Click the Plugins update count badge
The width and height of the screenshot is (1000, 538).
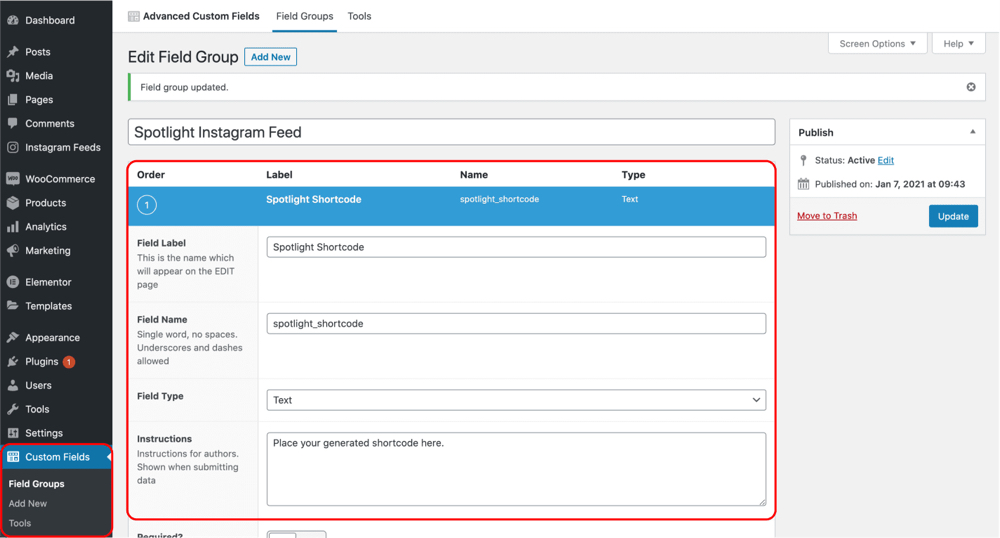coord(69,362)
